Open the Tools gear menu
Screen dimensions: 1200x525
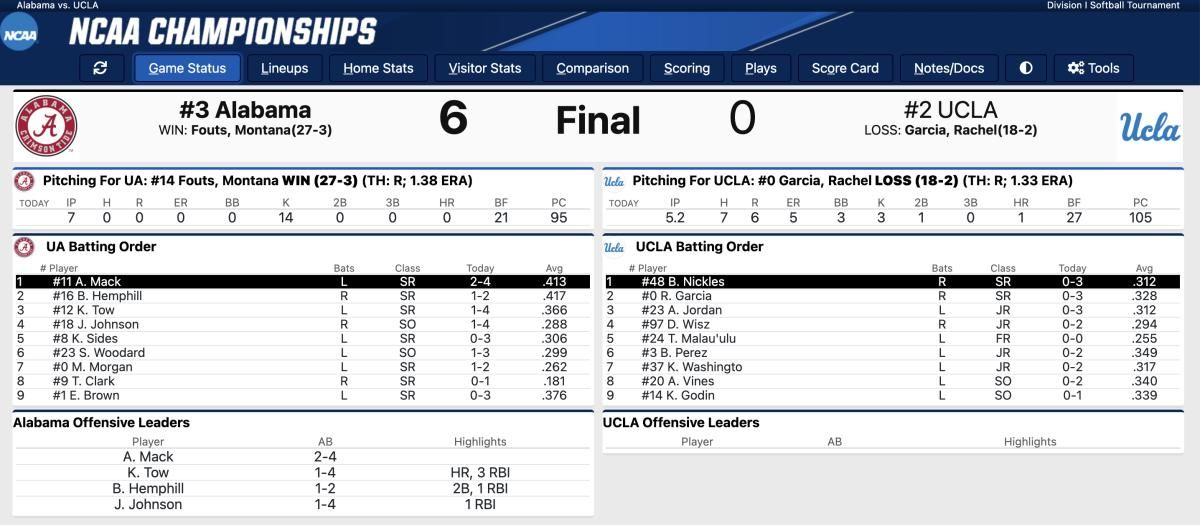(1094, 68)
